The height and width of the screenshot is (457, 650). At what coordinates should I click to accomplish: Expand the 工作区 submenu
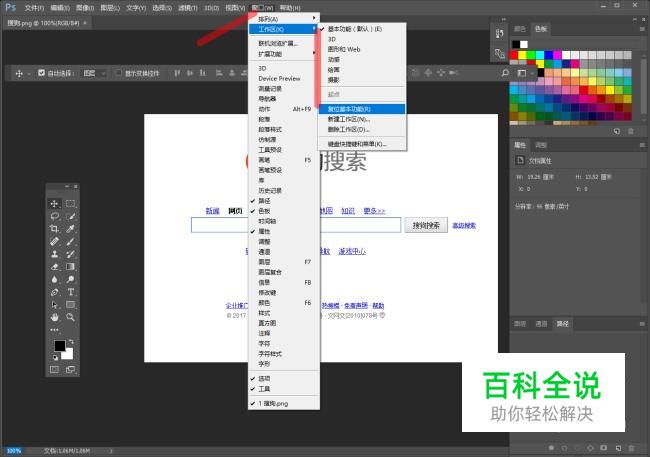tap(284, 29)
